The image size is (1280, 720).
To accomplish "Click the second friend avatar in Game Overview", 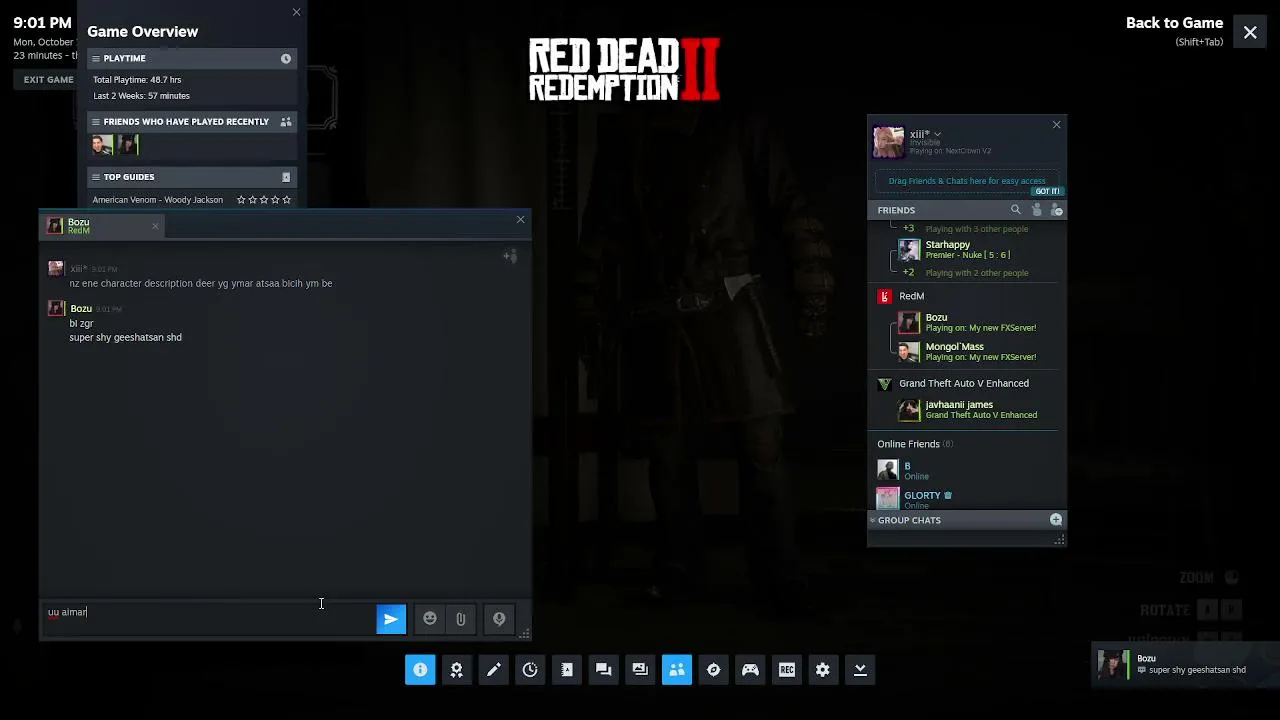I will coord(127,145).
